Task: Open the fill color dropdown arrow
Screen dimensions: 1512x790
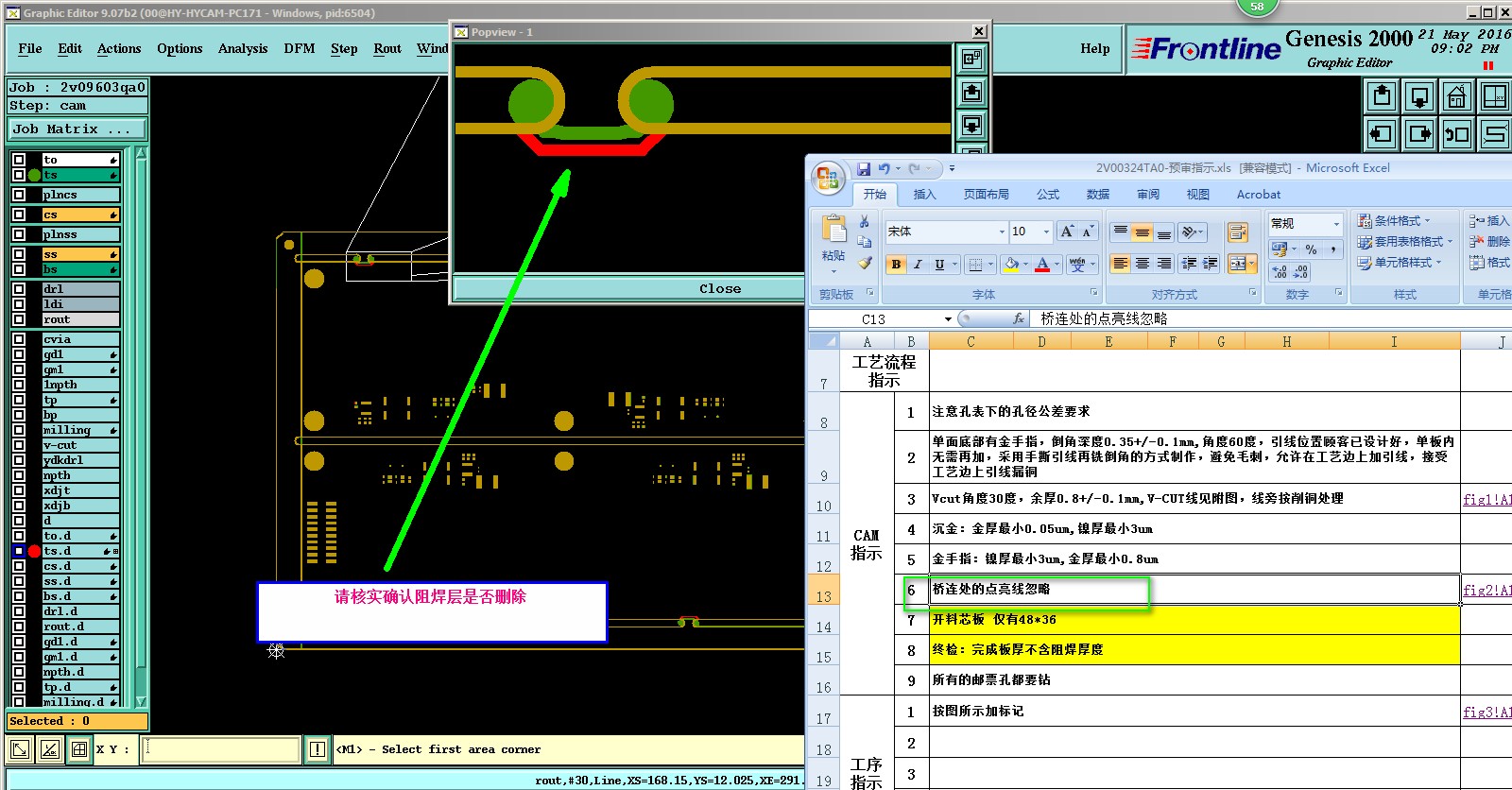Action: [x=1025, y=265]
